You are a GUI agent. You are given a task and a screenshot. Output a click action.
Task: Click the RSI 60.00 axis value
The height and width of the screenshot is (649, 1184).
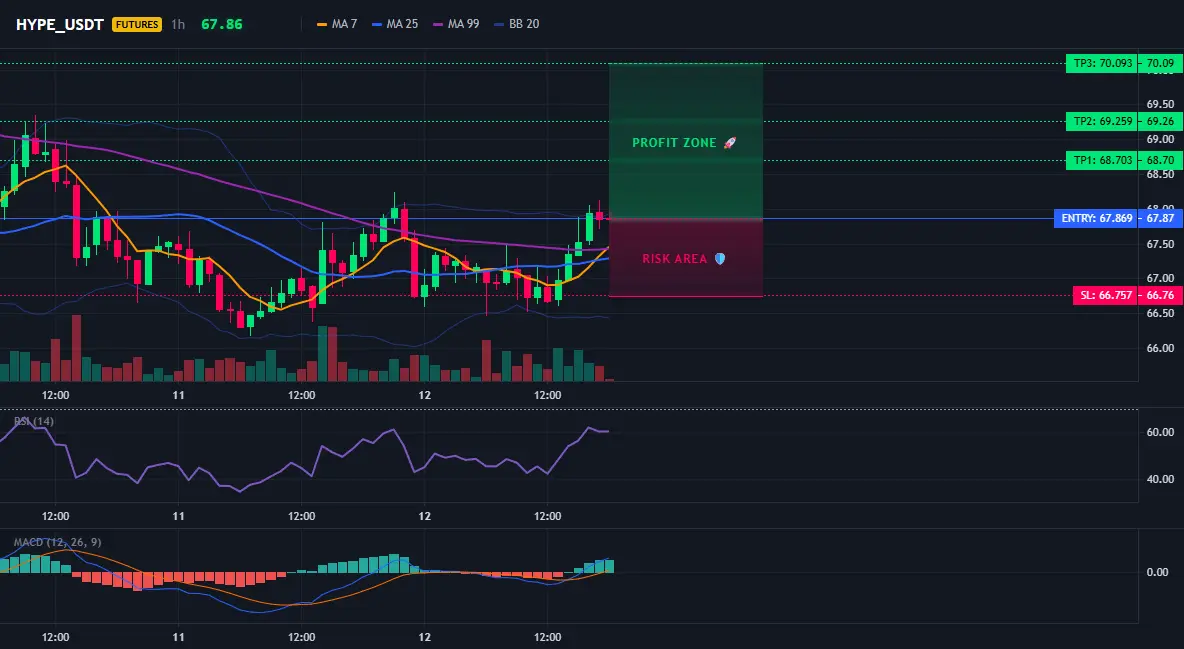click(1160, 432)
